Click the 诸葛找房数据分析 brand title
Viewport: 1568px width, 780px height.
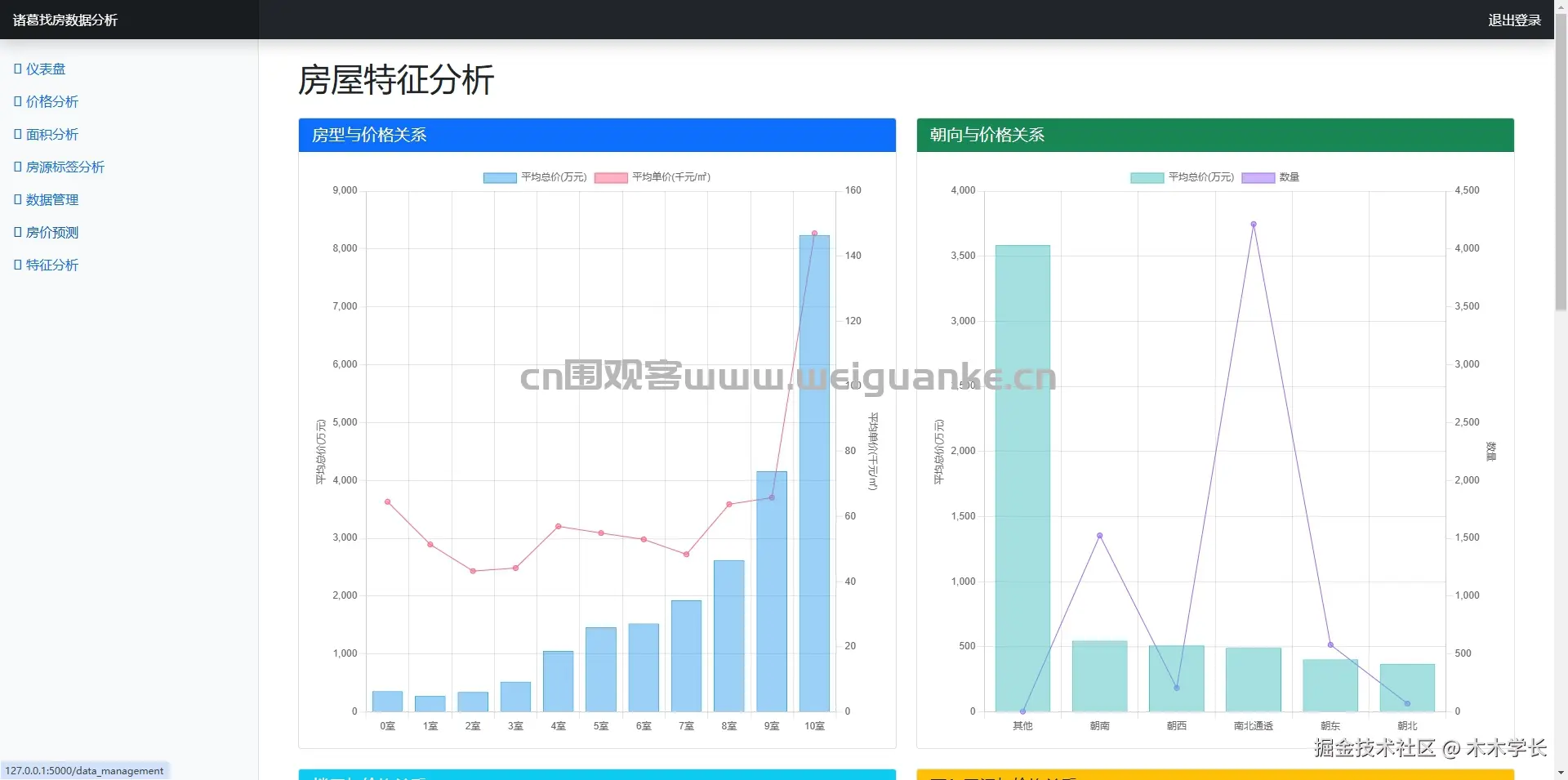(x=65, y=20)
